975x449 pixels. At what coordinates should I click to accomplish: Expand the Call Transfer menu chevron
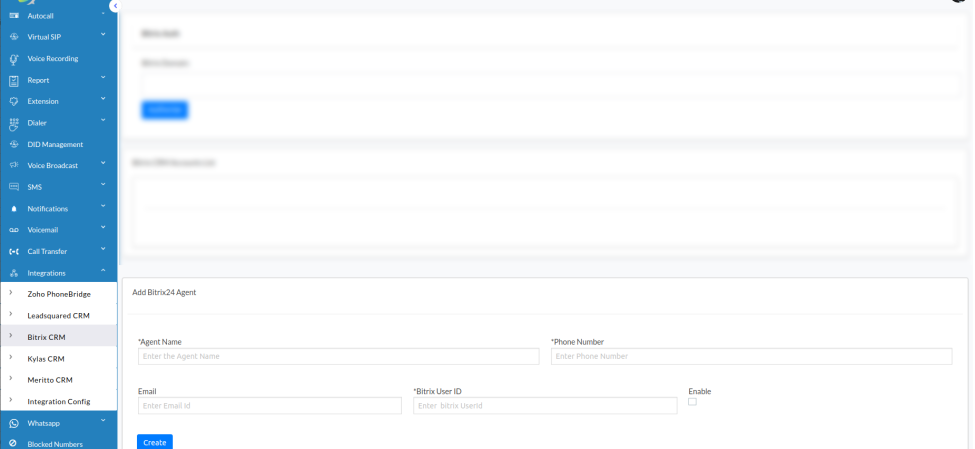103,249
